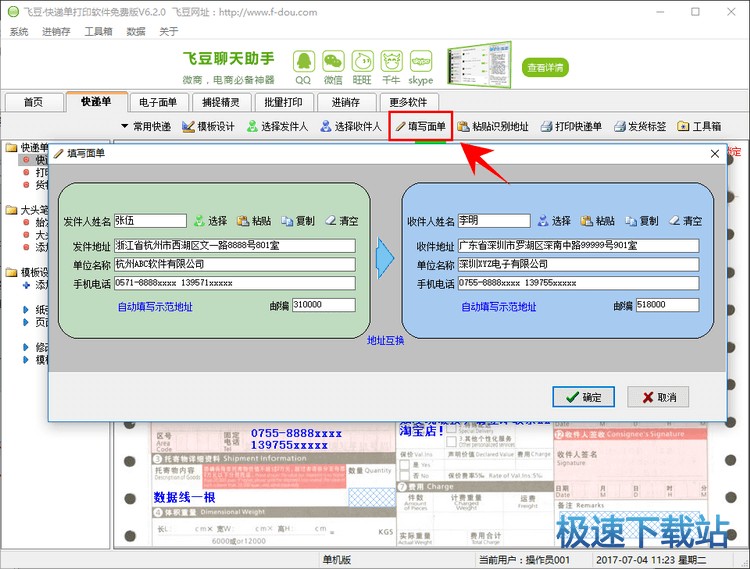Click sender 手机电话 input field
The width and height of the screenshot is (750, 569).
tap(235, 283)
